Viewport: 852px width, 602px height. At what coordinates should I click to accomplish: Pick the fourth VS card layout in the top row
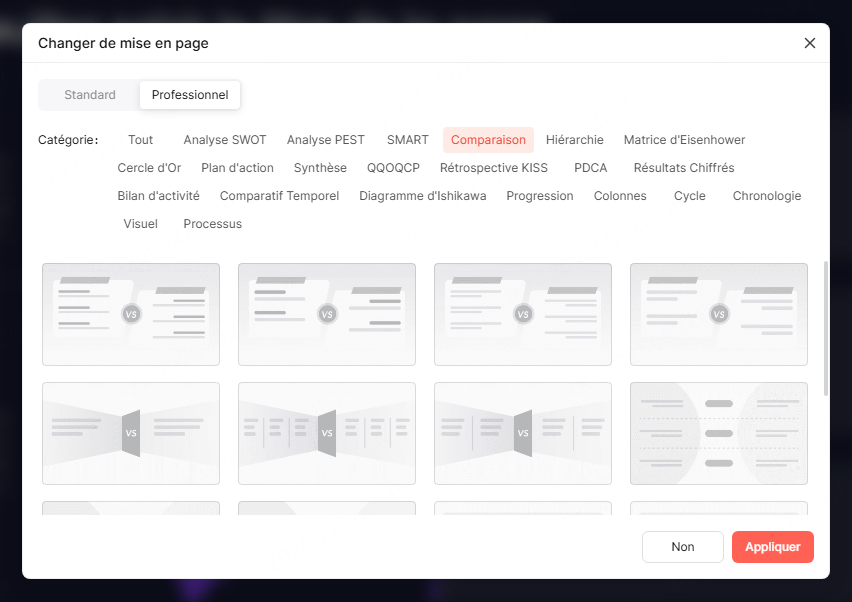[719, 315]
